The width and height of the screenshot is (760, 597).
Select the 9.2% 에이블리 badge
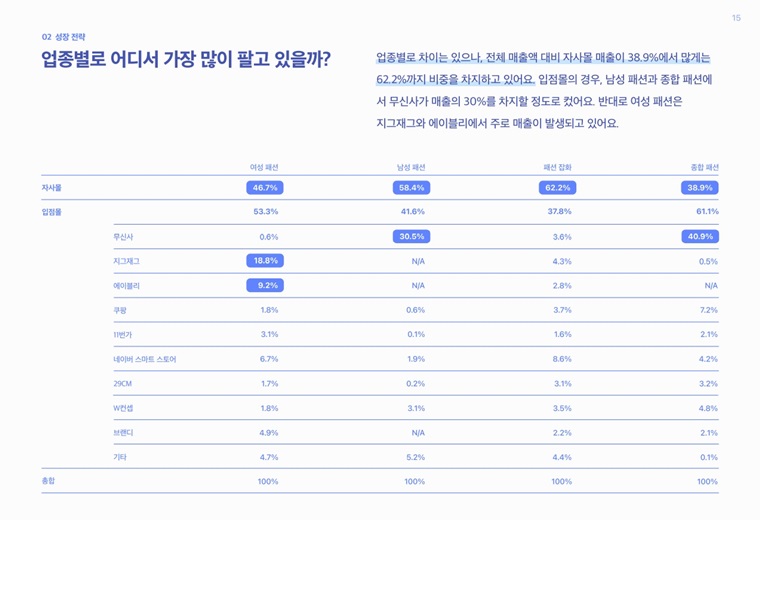tap(265, 285)
